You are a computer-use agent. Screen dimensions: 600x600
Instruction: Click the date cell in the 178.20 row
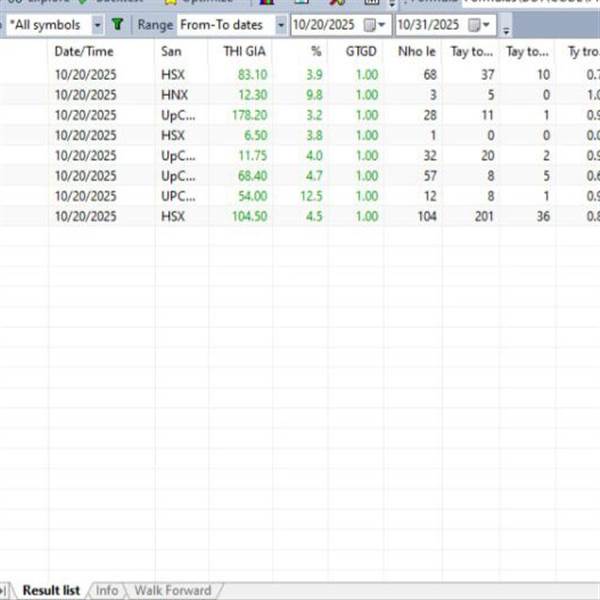pos(86,115)
